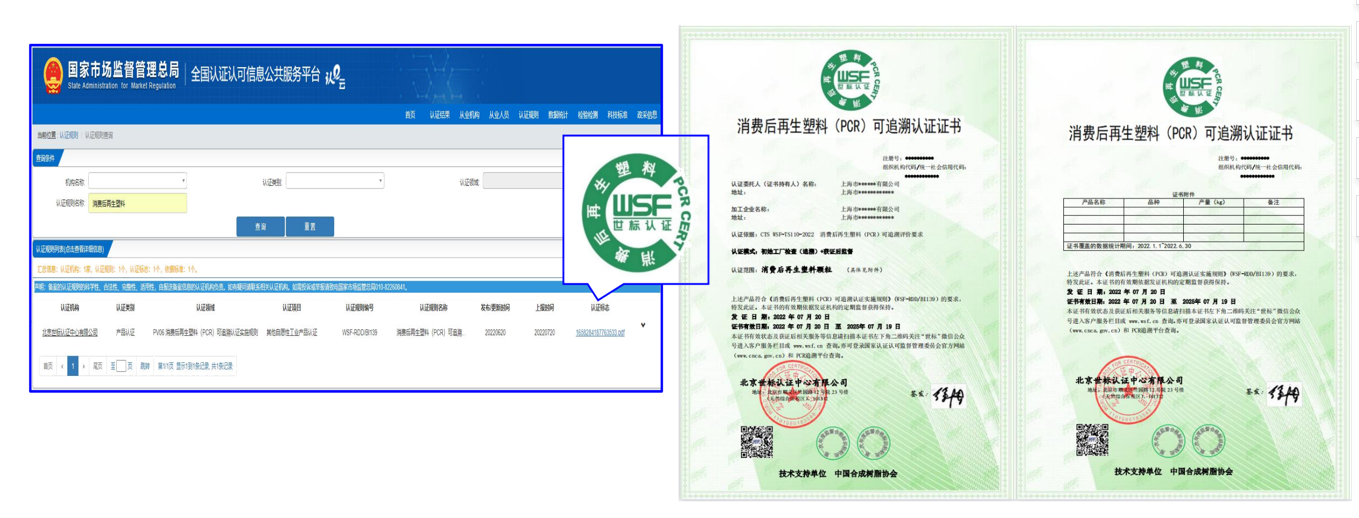The height and width of the screenshot is (518, 1359).
Task: Expand the result row with the chevron arrow
Action: (643, 326)
